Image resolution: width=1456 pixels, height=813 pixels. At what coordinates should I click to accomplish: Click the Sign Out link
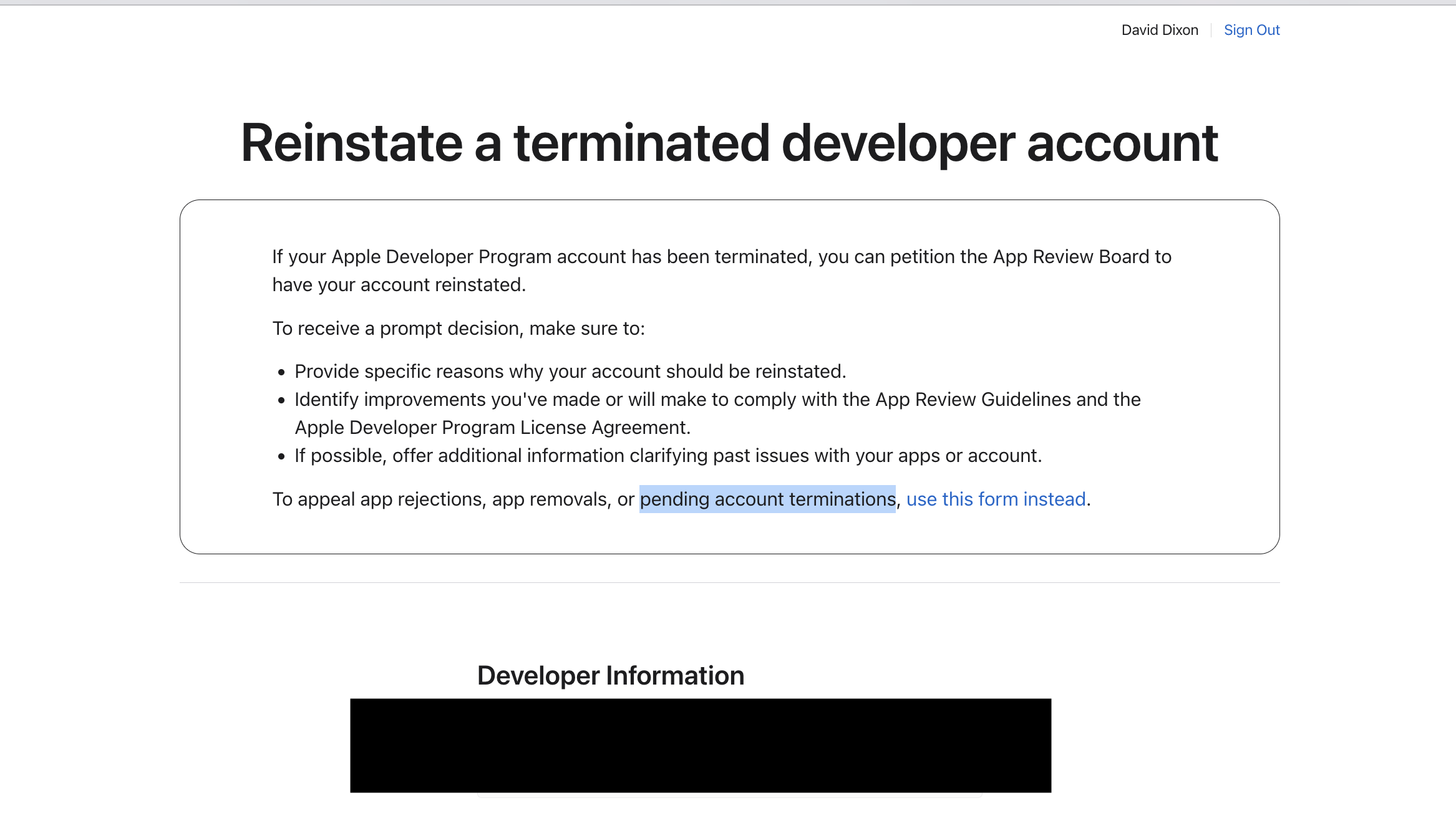tap(1251, 30)
